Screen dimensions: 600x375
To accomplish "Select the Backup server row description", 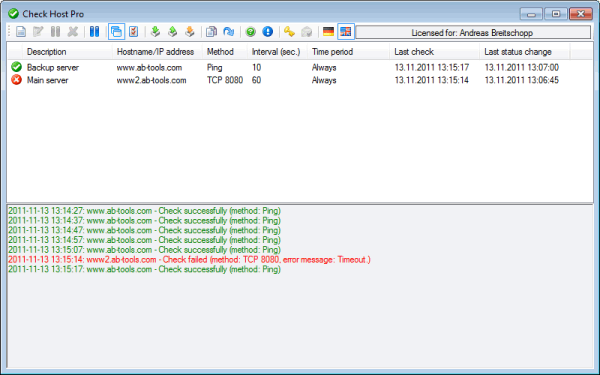I will pos(53,68).
